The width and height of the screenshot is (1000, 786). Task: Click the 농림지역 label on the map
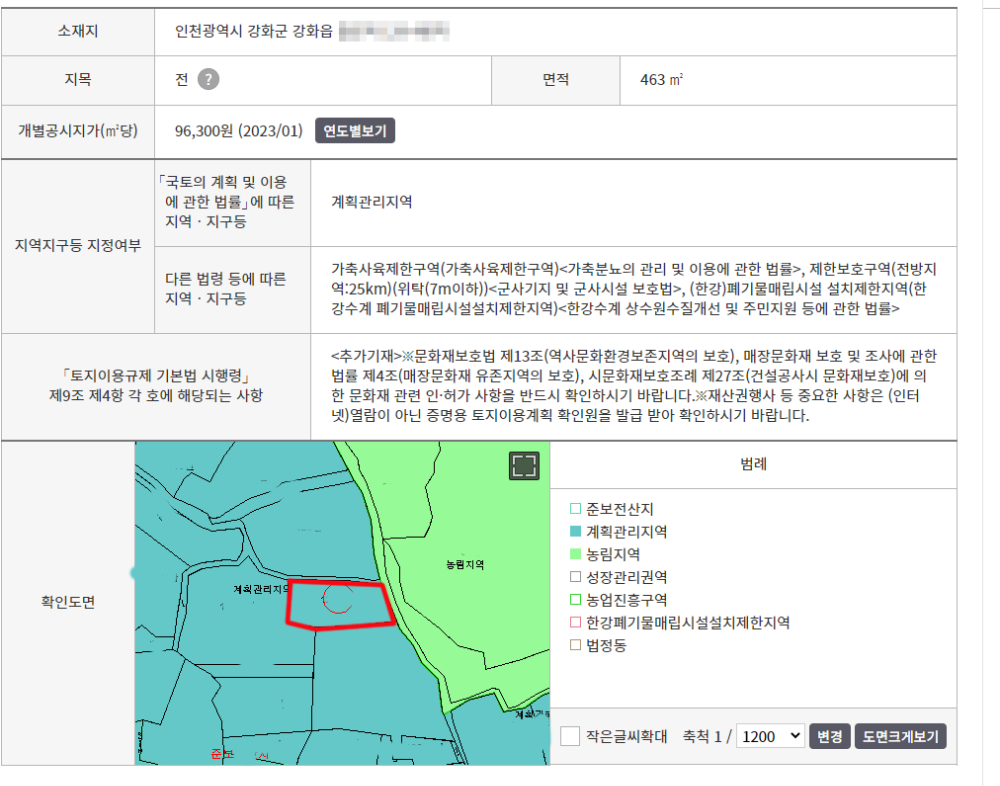pos(465,565)
